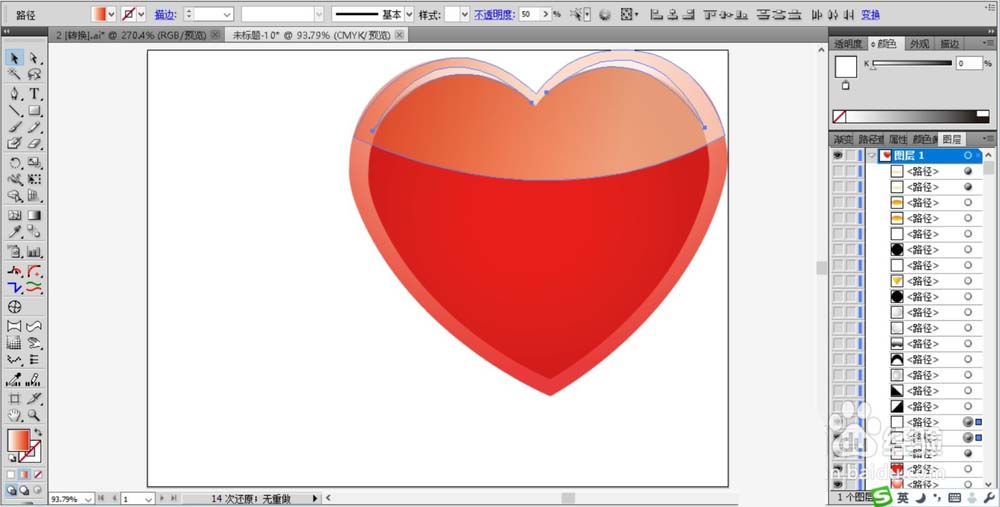Select the Selection (black arrow) tool

(x=14, y=58)
